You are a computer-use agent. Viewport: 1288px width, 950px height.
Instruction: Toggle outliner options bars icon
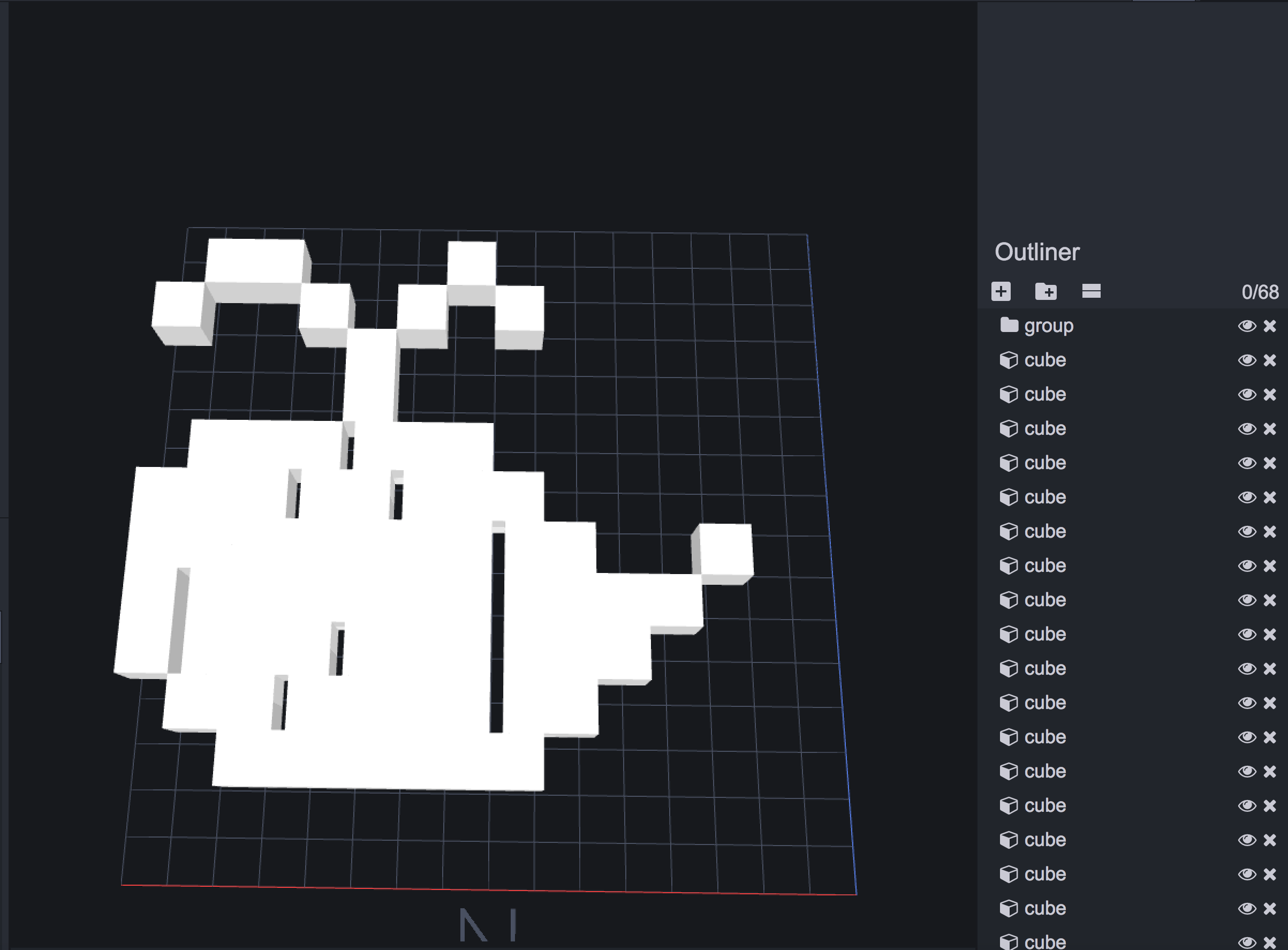1091,291
